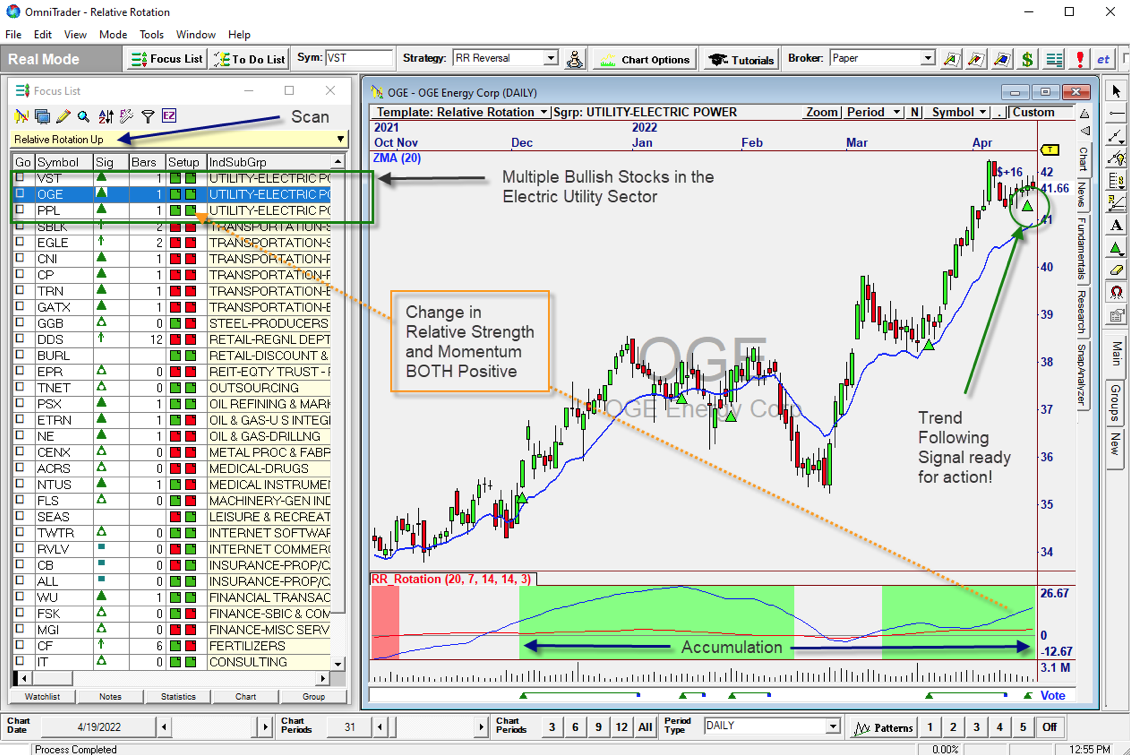Screen dimensions: 1130x755
Task: Toggle the red magnet snap tool
Action: pyautogui.click(x=1116, y=292)
